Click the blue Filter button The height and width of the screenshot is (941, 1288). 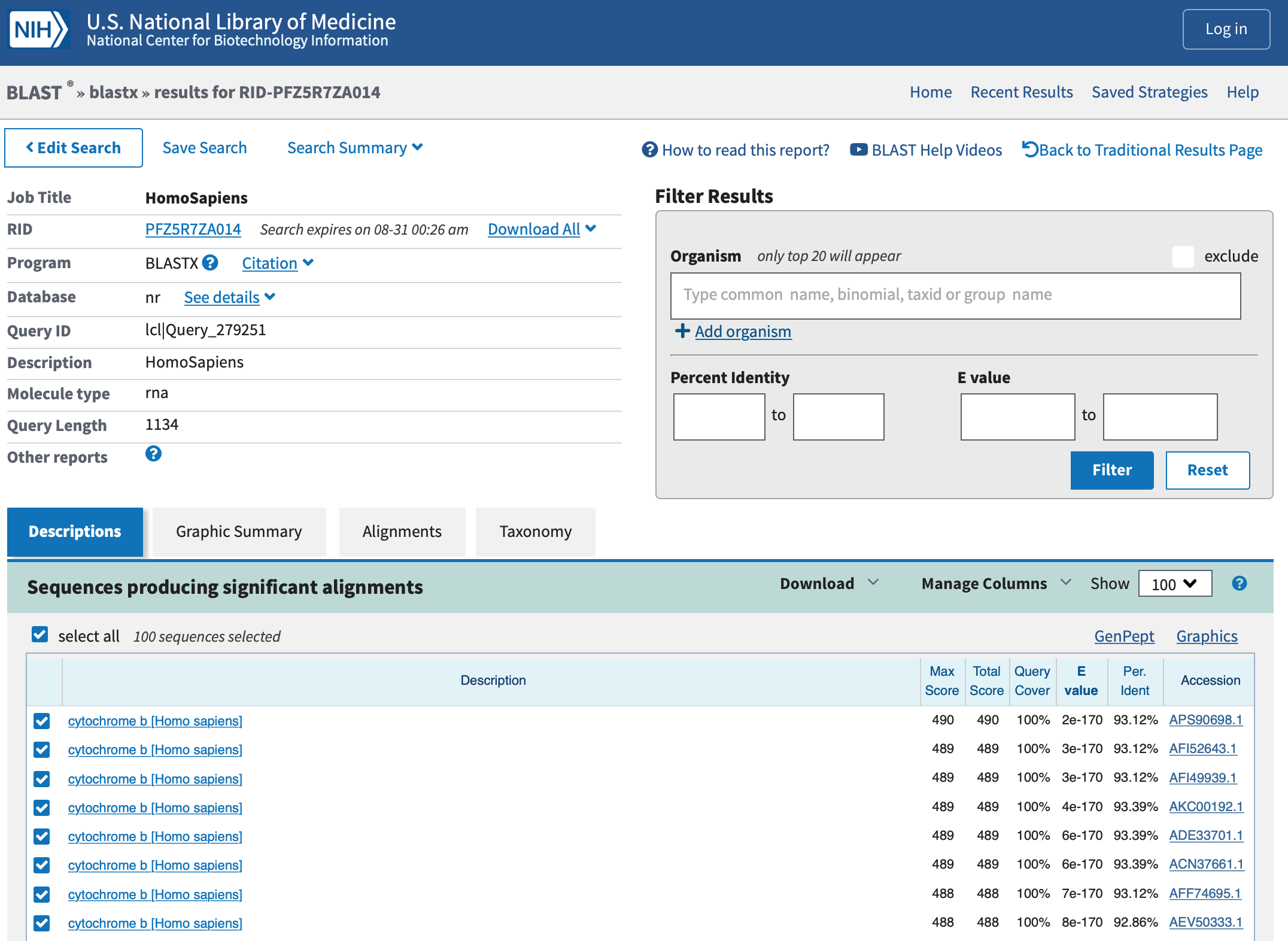[x=1112, y=470]
